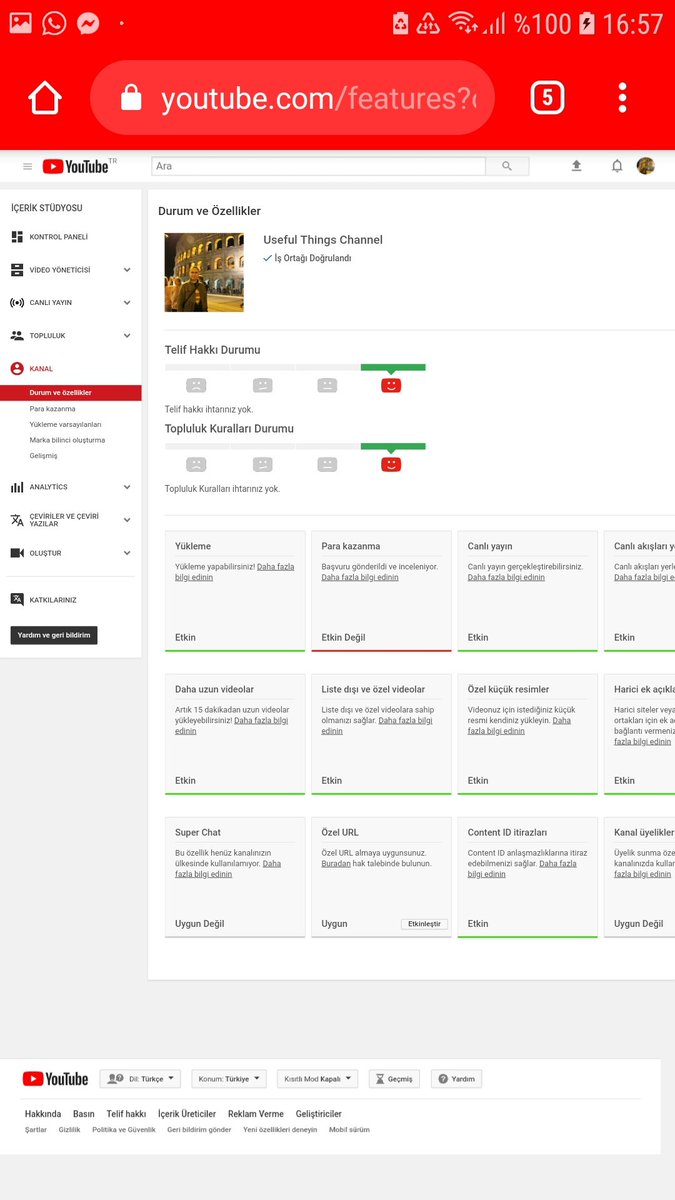This screenshot has width=675, height=1200.
Task: Open the YouTube hamburger guide menu
Action: [28, 166]
